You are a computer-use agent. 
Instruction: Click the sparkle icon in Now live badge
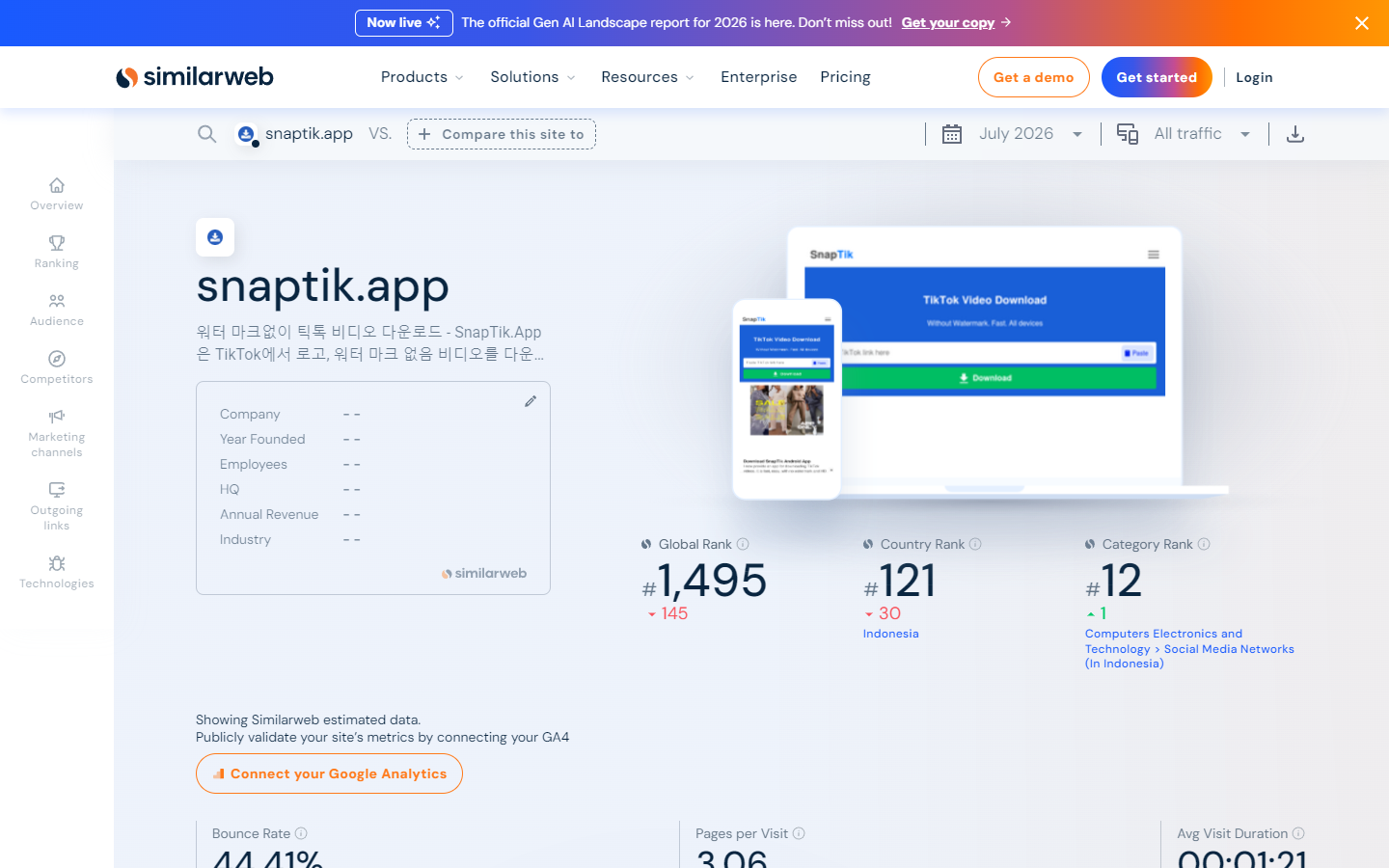434,22
